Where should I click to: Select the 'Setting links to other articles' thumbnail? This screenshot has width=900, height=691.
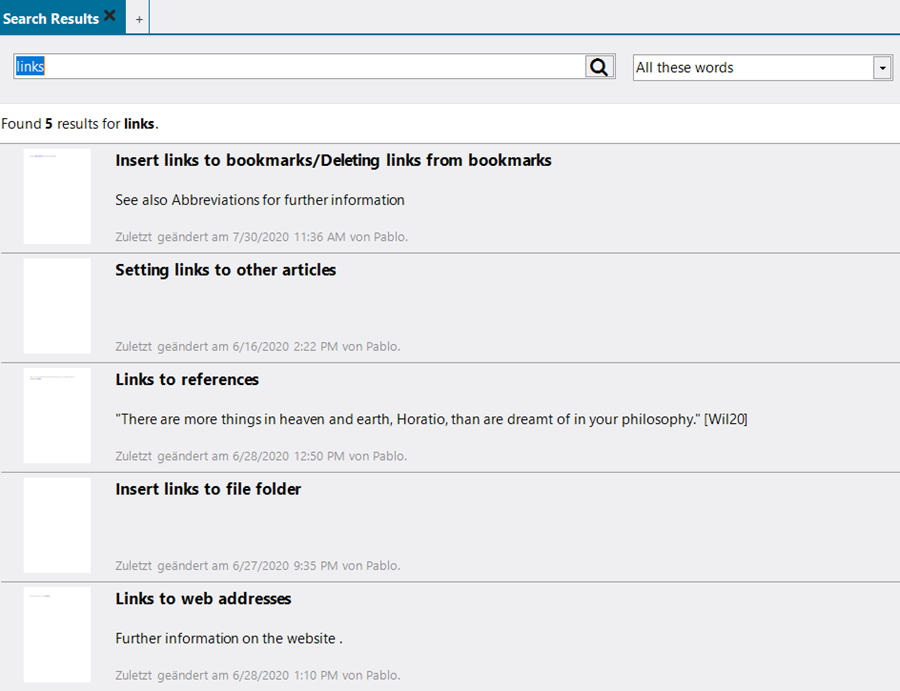click(x=57, y=306)
